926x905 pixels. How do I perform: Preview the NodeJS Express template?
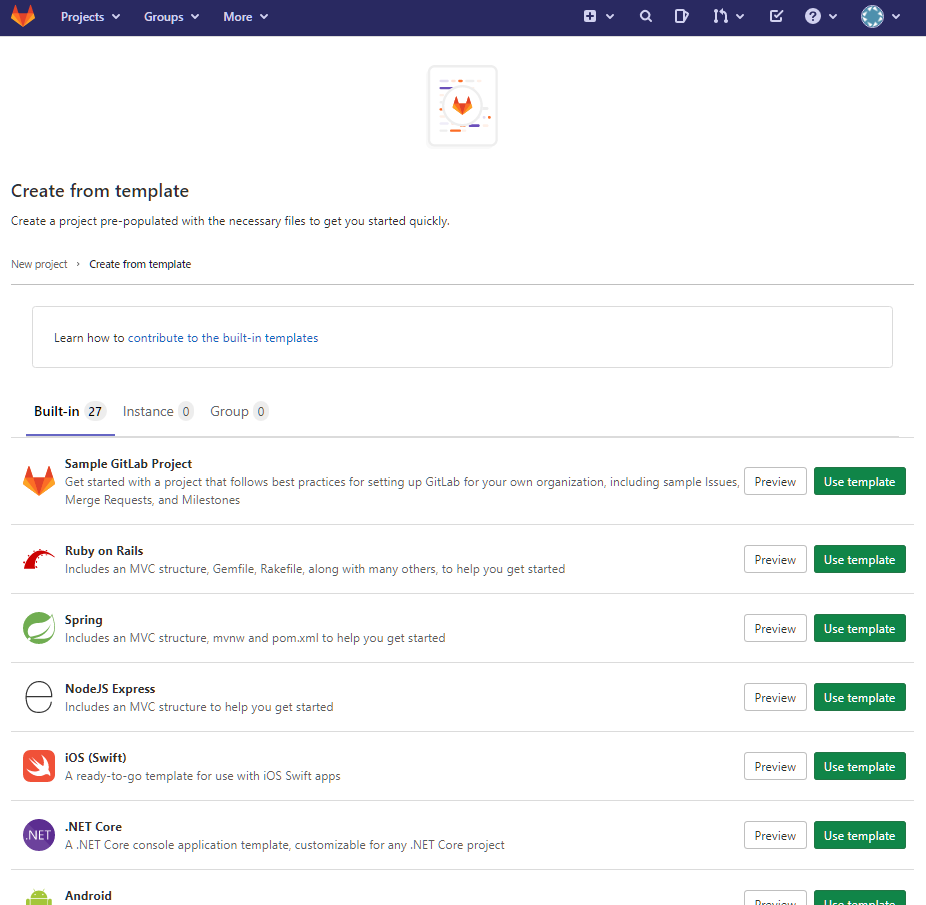click(775, 698)
